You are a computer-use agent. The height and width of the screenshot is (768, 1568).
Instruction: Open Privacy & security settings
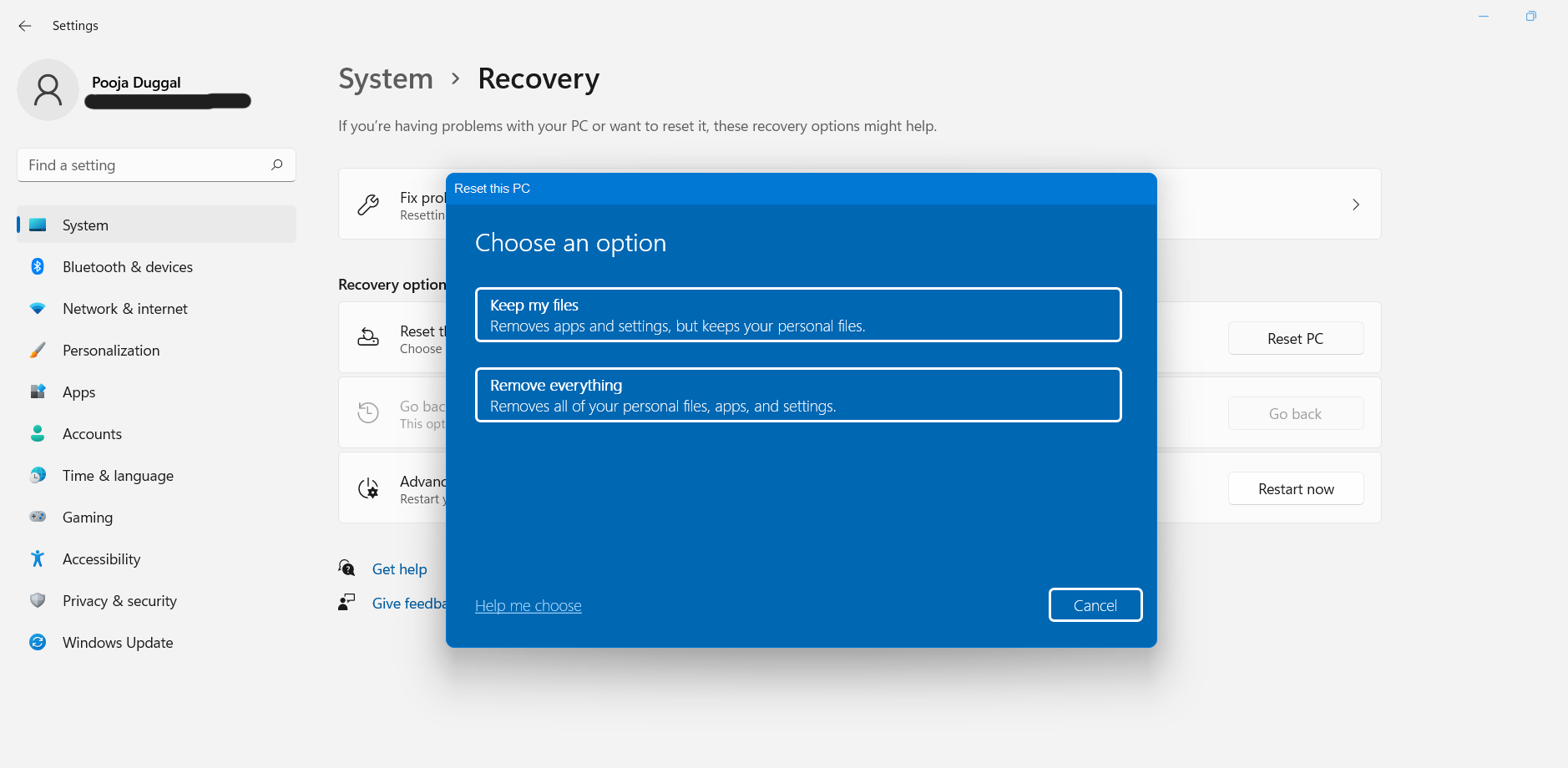coord(156,600)
